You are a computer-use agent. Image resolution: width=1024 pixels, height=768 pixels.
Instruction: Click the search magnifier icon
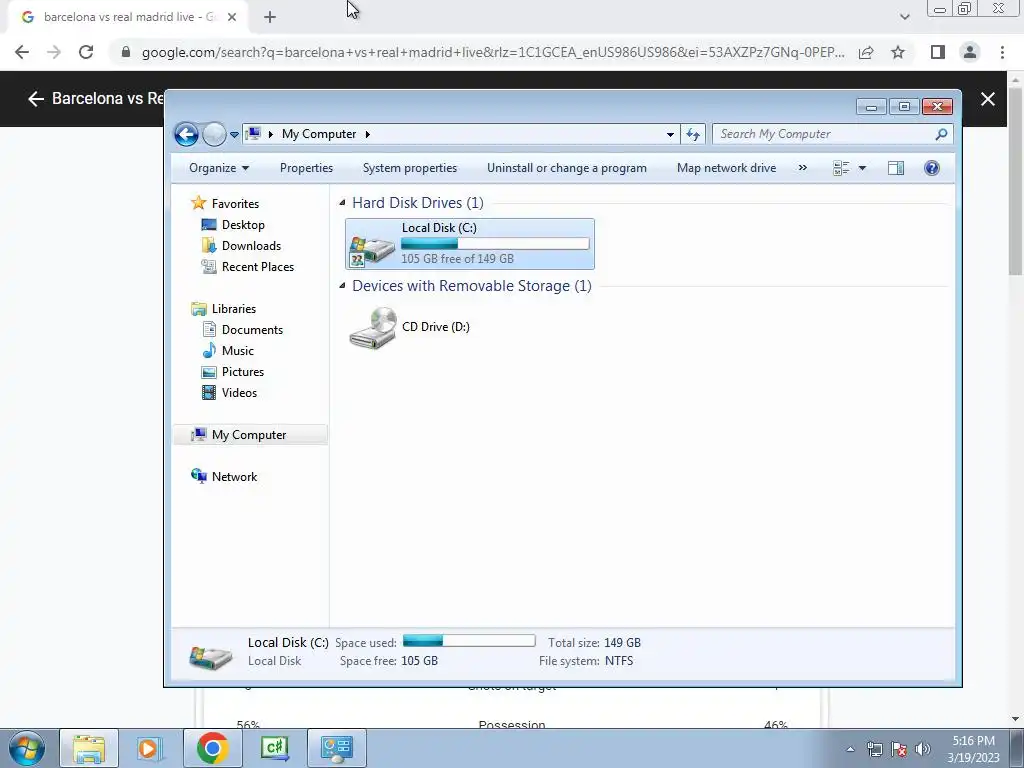[941, 134]
